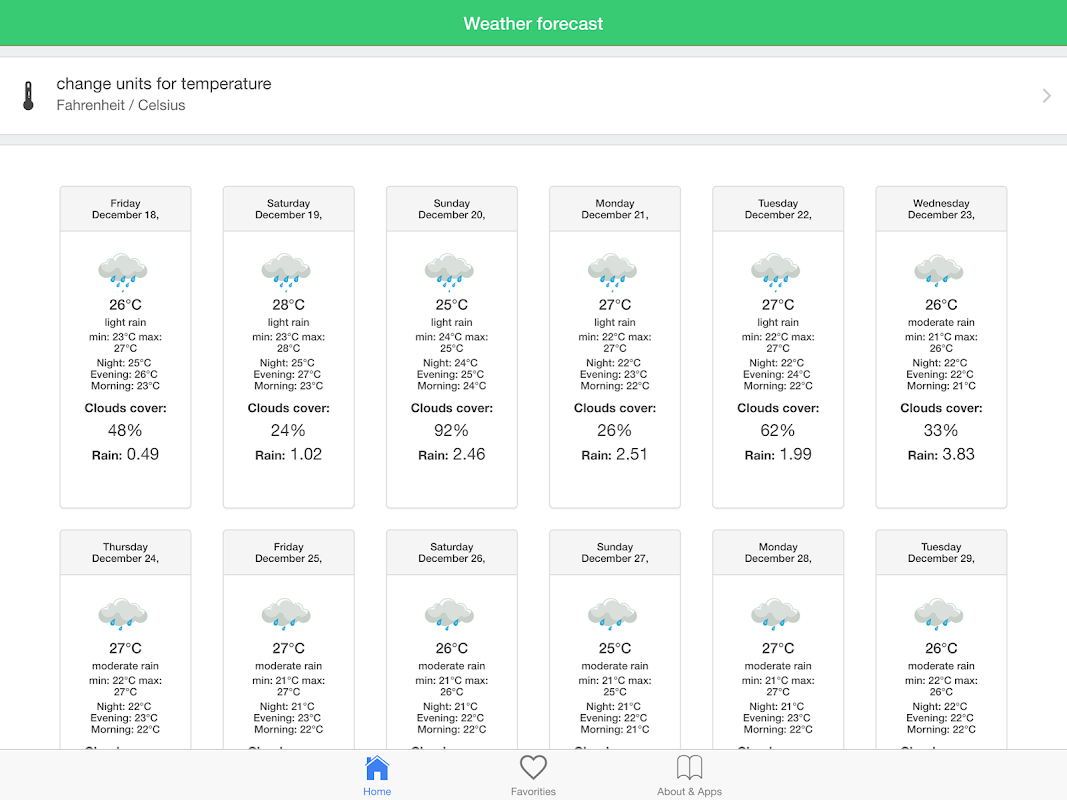Click the thermometer icon
1067x800 pixels.
click(x=28, y=96)
